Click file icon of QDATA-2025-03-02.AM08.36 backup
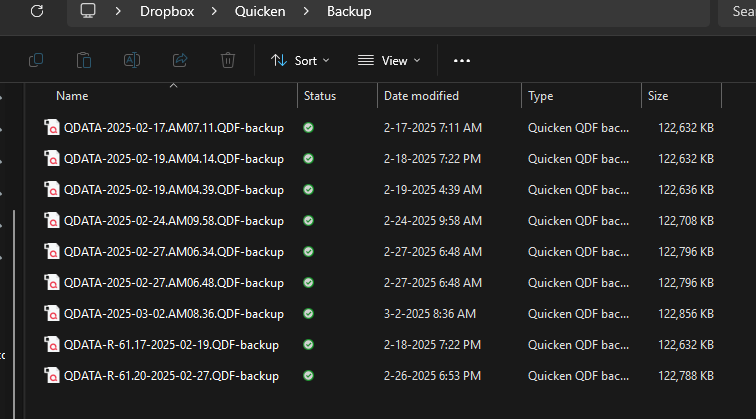Viewport: 756px width, 419px height. (x=52, y=314)
